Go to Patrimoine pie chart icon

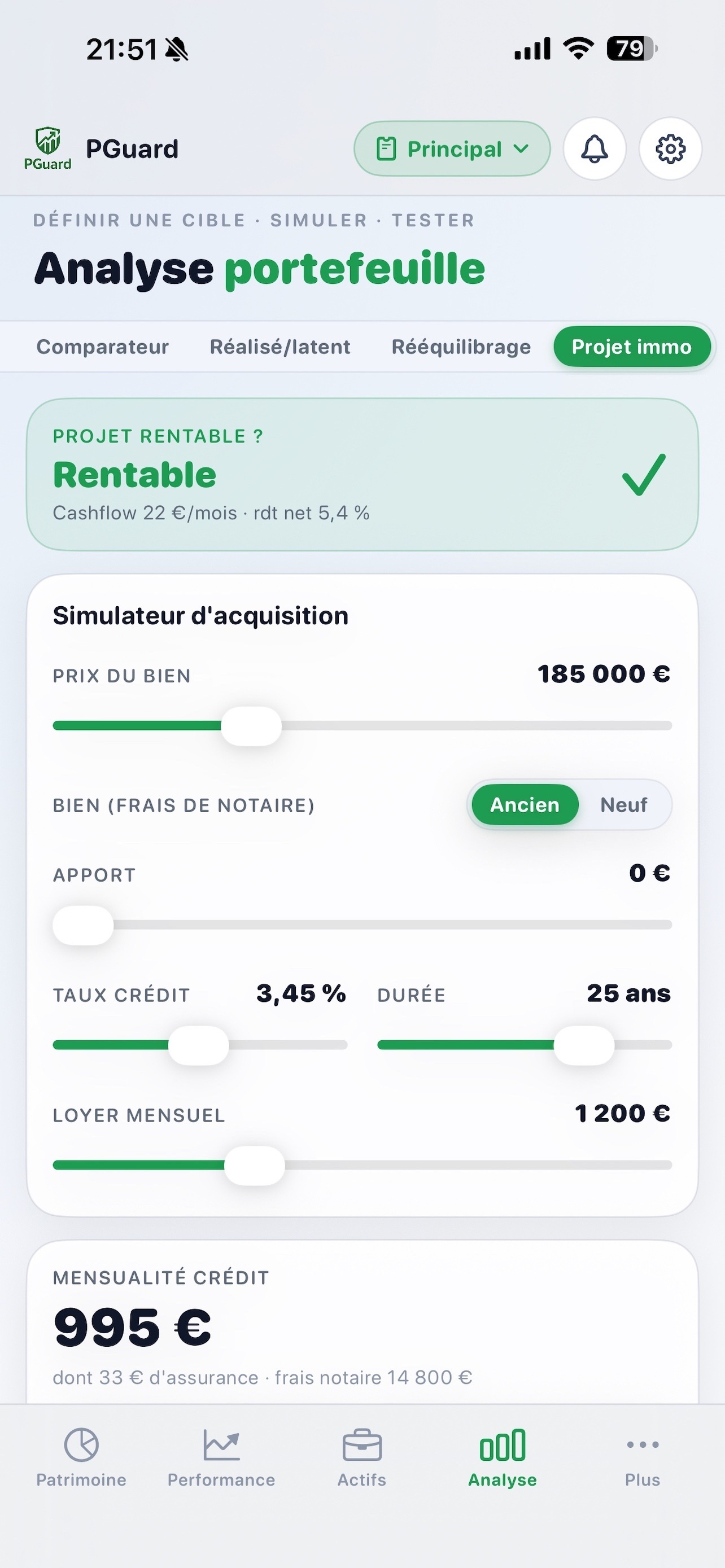click(81, 1445)
